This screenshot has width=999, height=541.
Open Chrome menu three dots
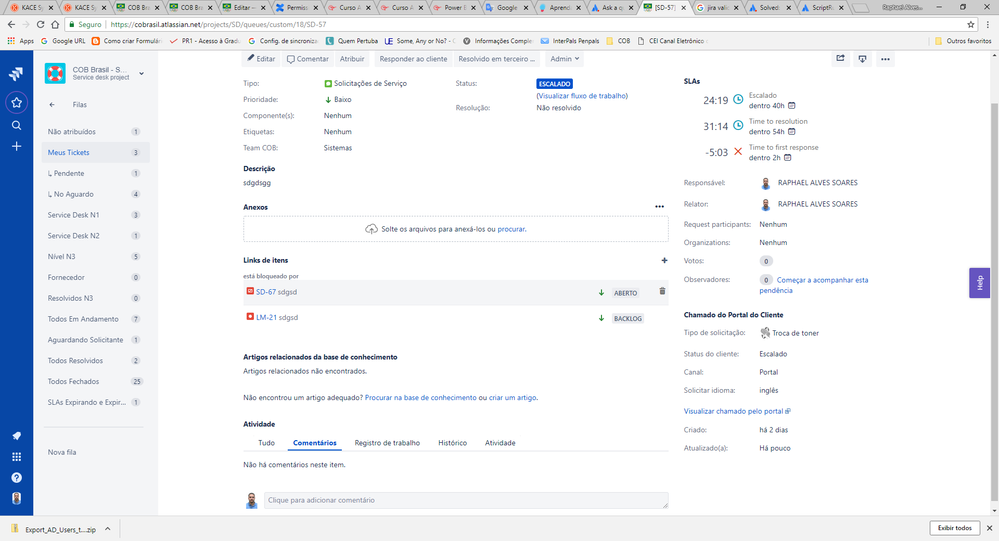point(988,24)
